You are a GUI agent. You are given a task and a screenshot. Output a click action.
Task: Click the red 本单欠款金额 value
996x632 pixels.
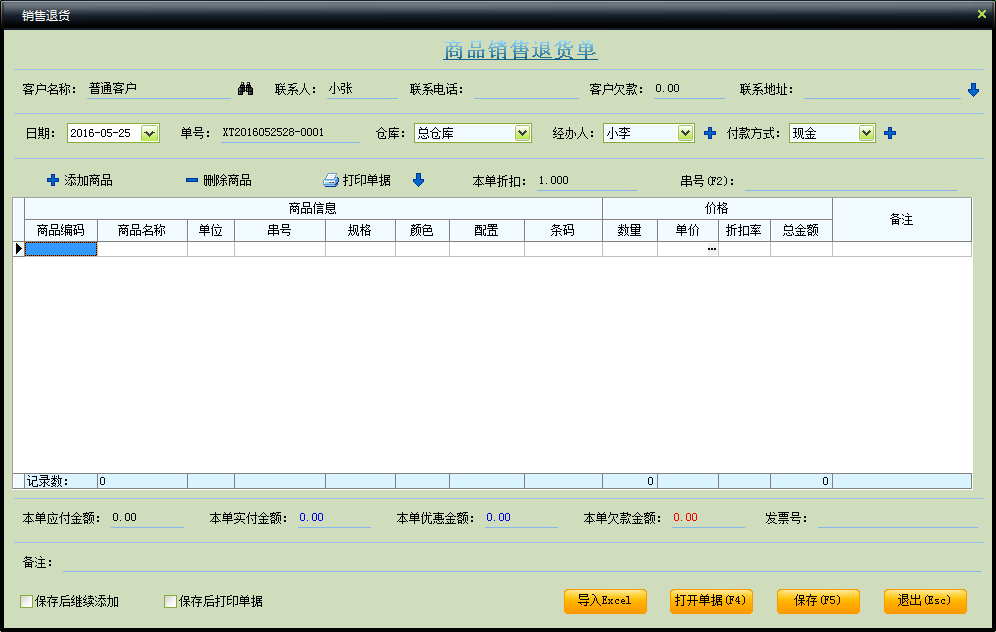[x=685, y=518]
